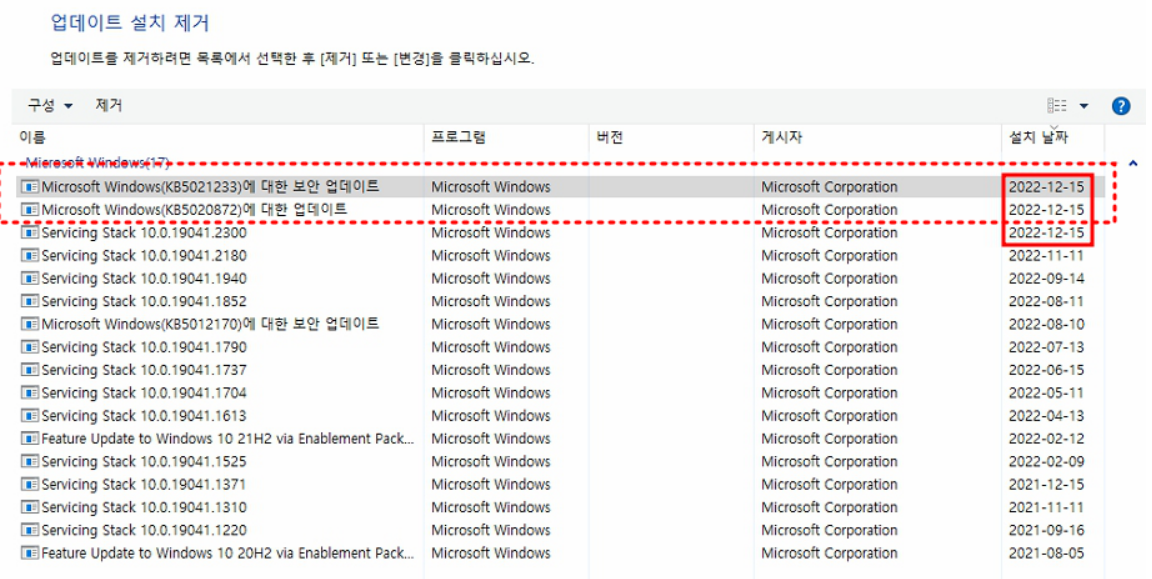Click icon of KB5021233 security update
Viewport: 1152px width, 579px height.
(30, 187)
